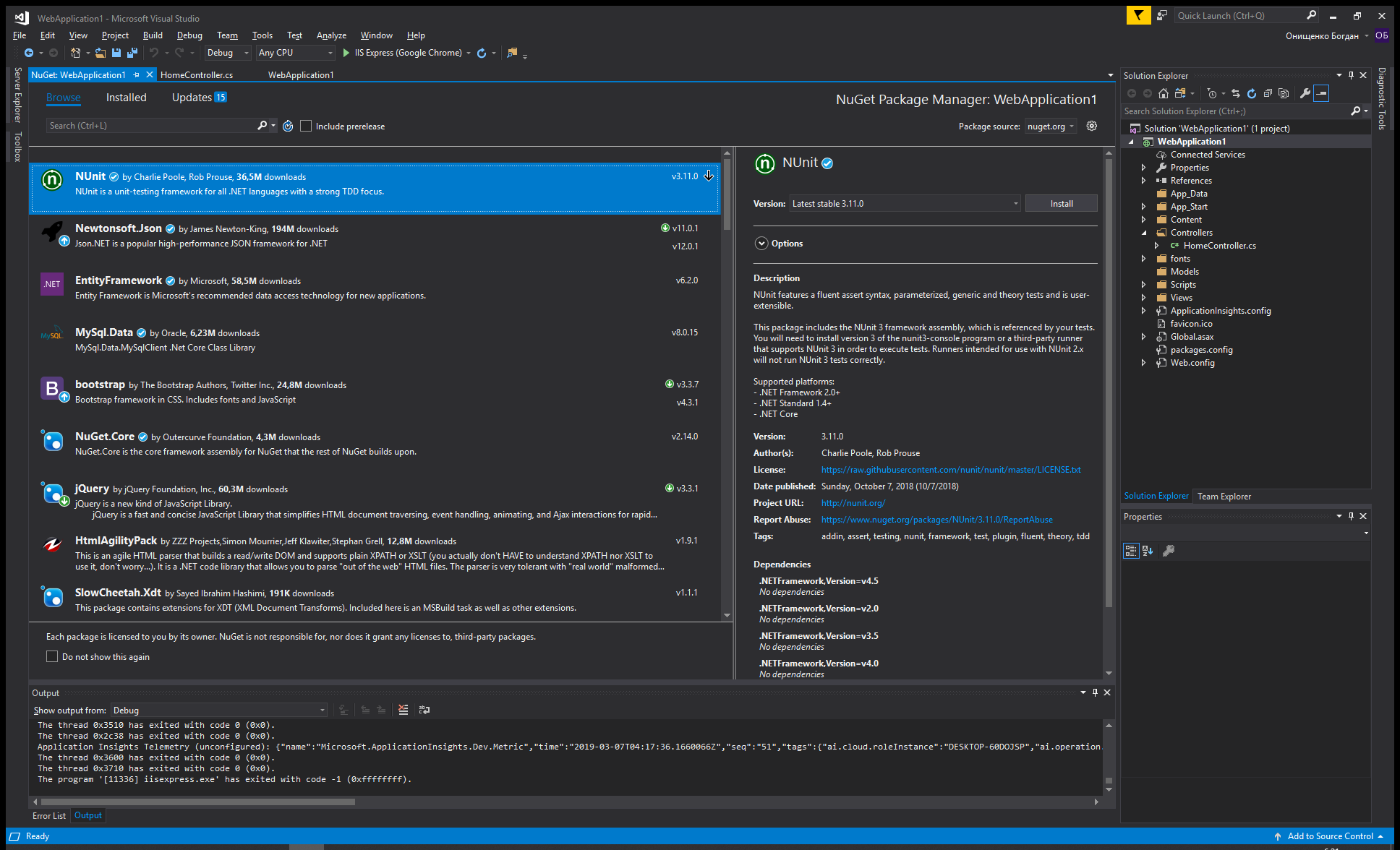Toggle auto-hide pin on Solution Explorer
Screen dimensions: 1400x850
pos(1351,75)
